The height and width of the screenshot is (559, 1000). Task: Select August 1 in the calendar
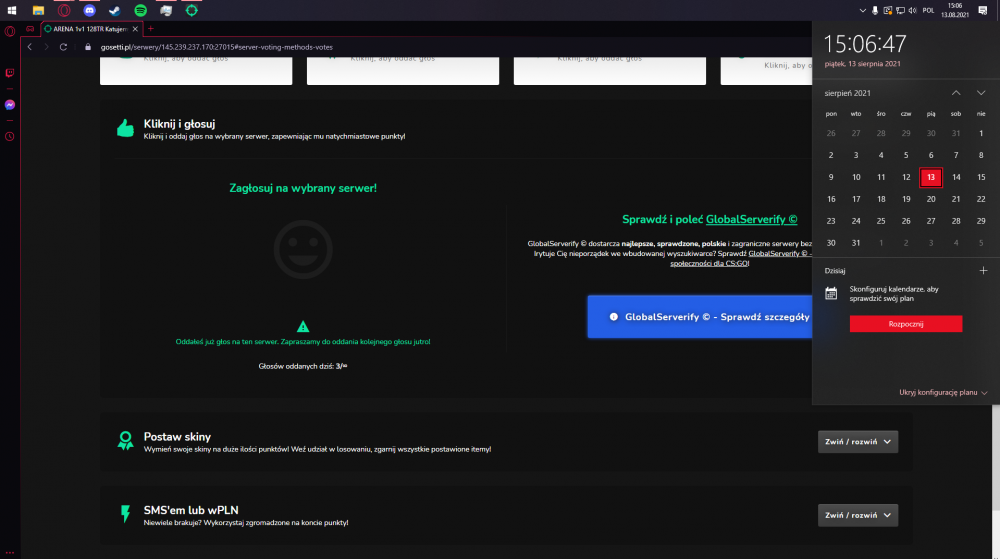[x=981, y=133]
